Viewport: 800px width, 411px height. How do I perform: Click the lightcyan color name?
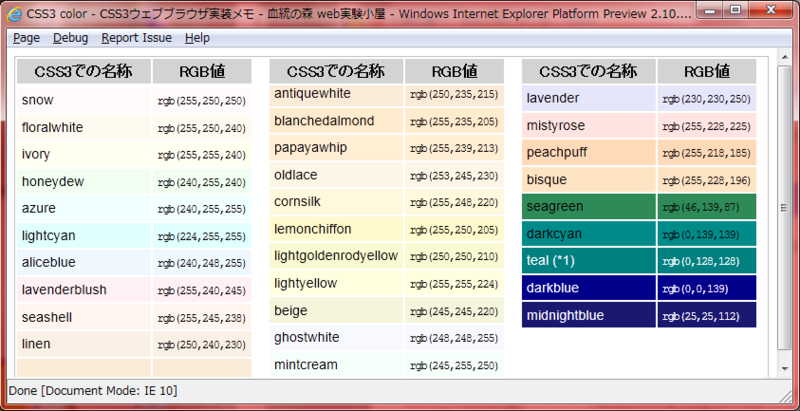[48, 236]
